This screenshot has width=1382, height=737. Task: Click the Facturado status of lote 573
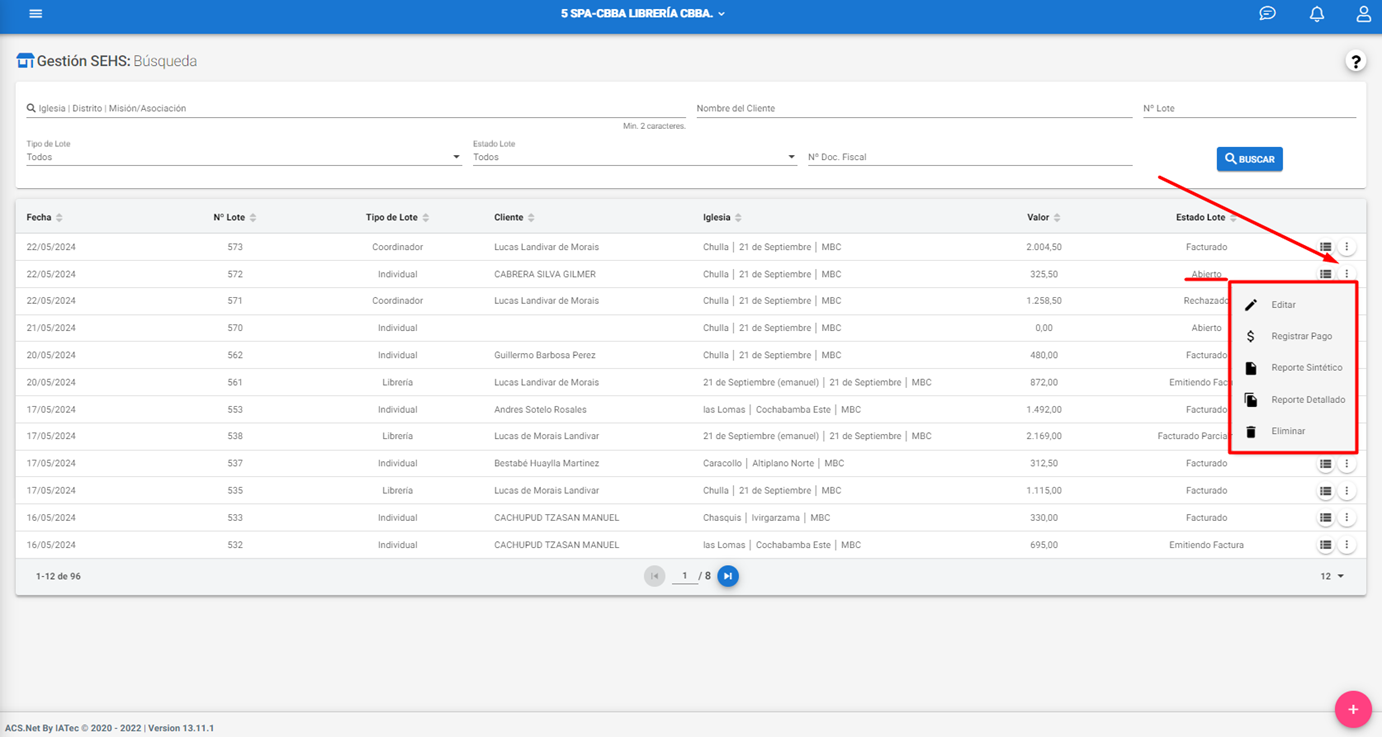(x=1207, y=247)
